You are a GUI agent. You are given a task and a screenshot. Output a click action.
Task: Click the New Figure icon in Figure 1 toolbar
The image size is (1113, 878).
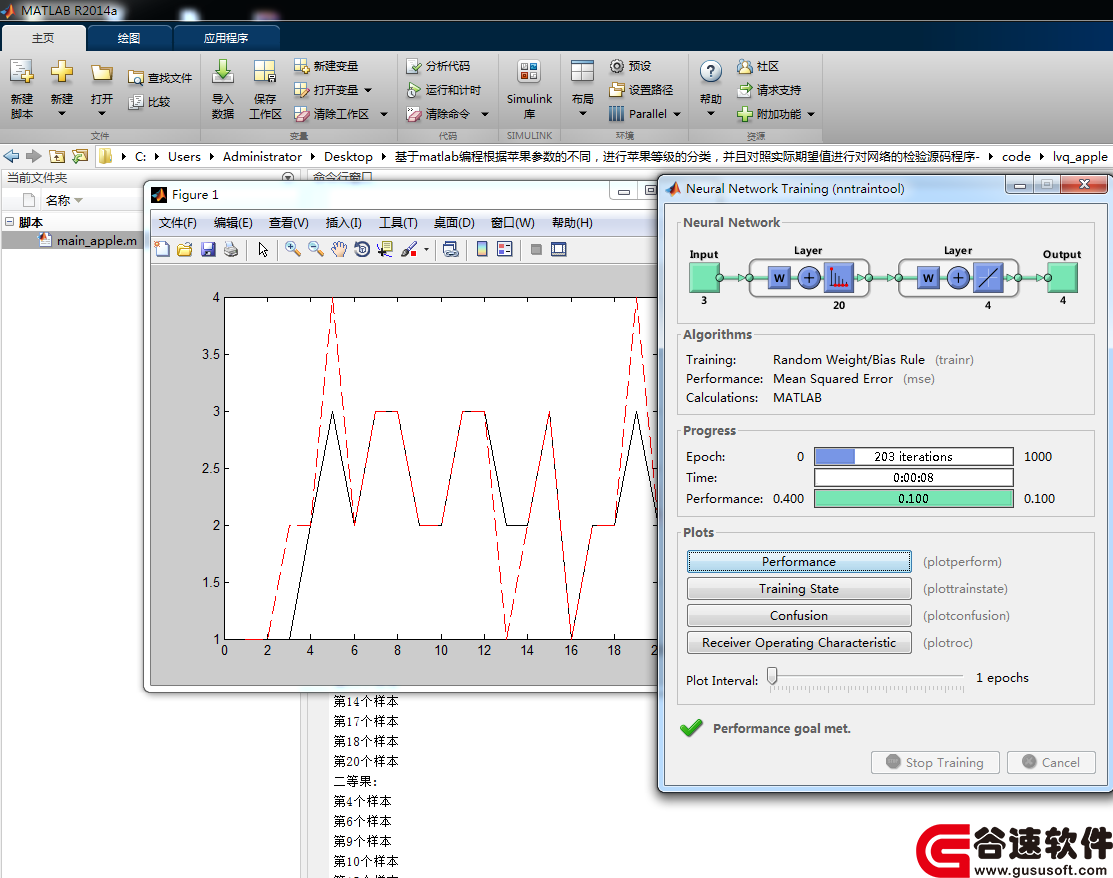pyautogui.click(x=163, y=249)
